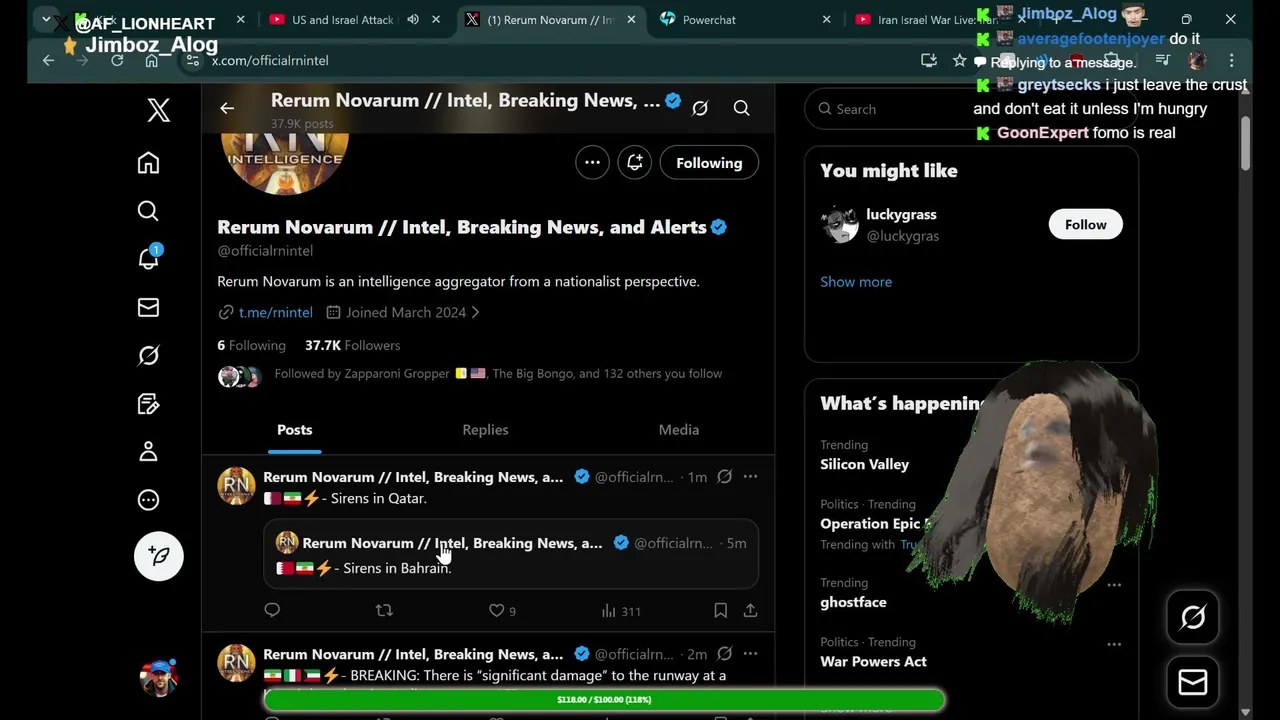Open the Explore magnifier in the left sidebar

click(148, 211)
